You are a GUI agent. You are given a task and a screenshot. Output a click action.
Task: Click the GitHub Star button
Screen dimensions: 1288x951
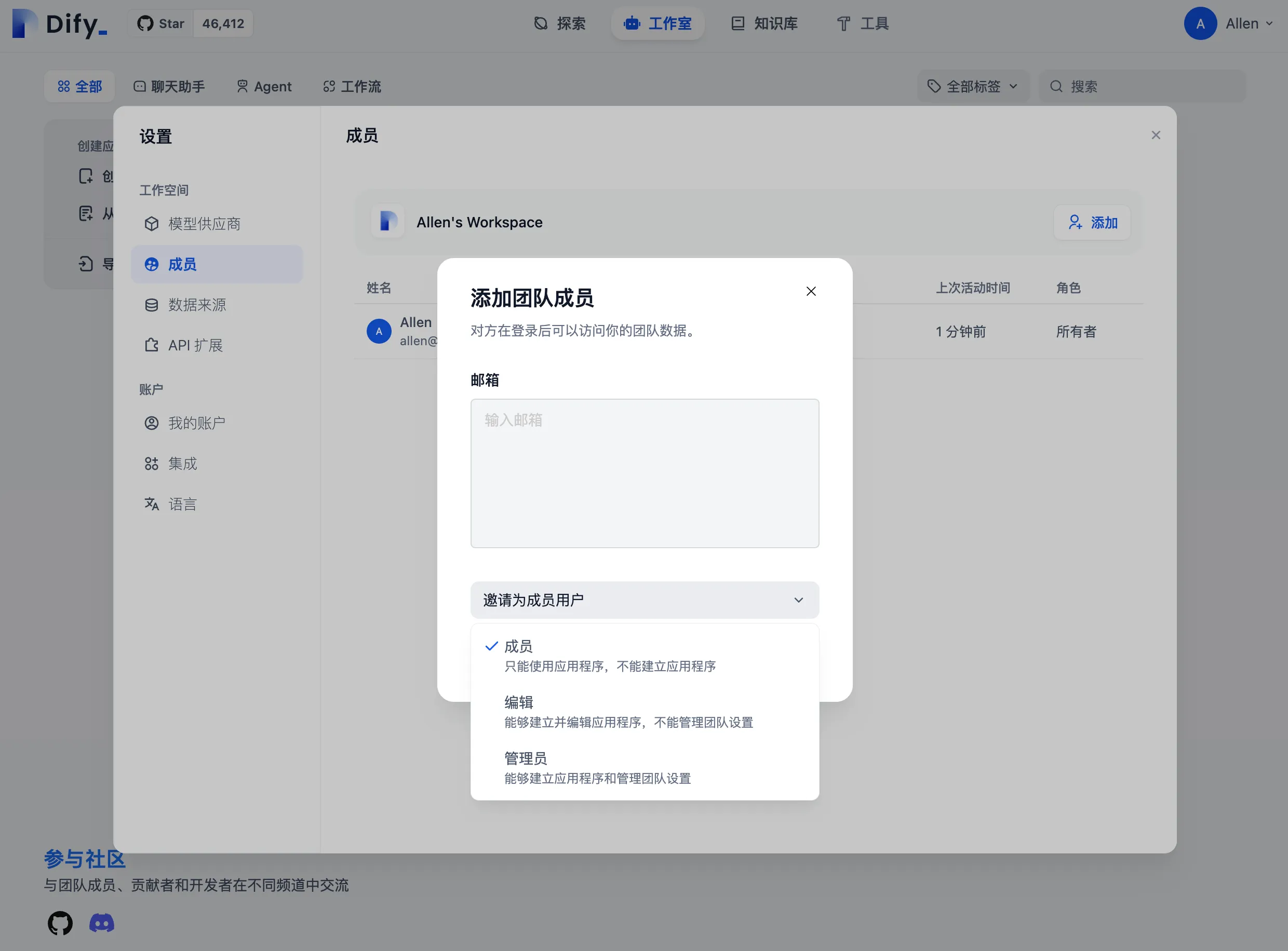160,23
